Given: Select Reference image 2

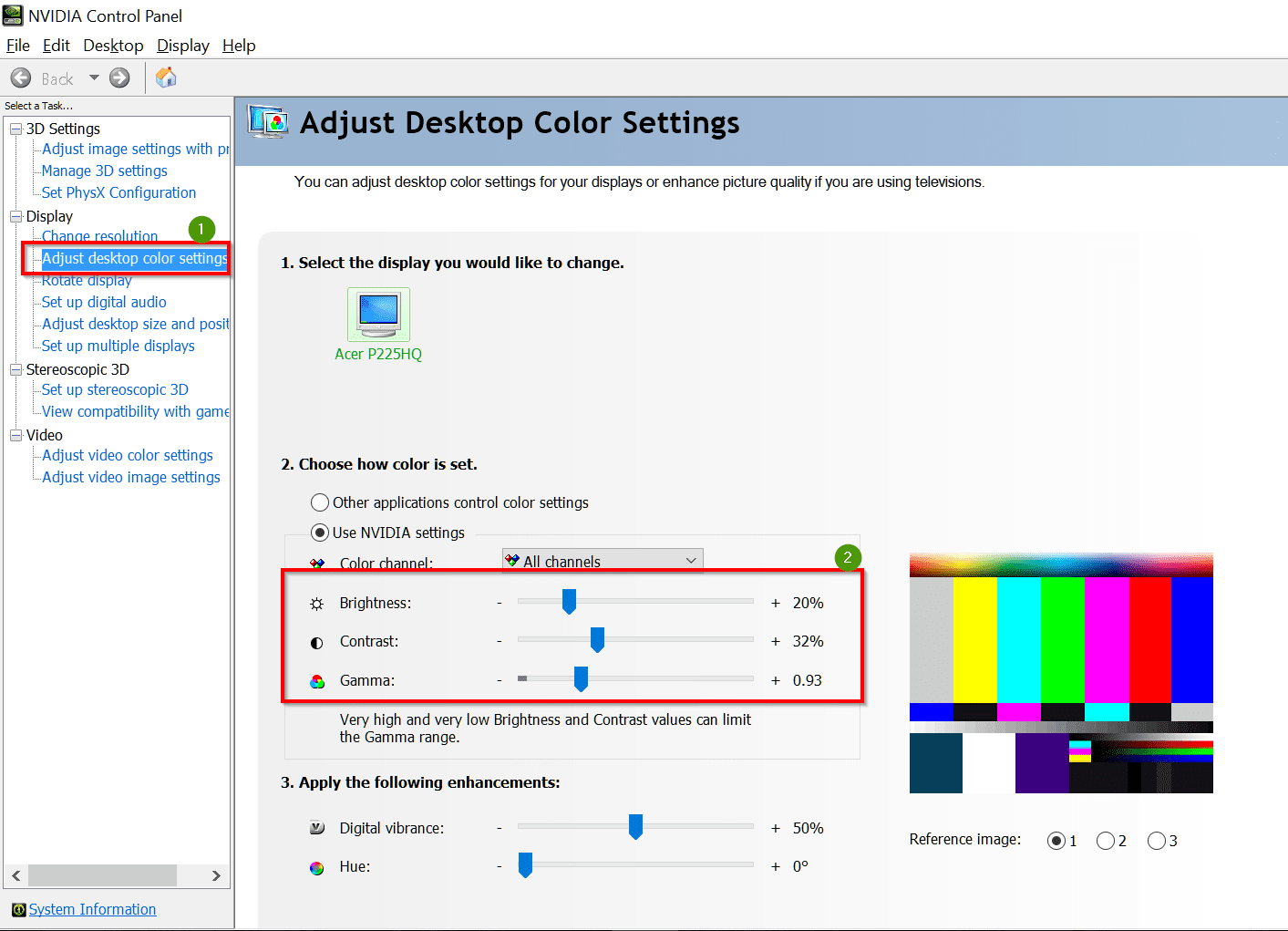Looking at the screenshot, I should tap(1107, 840).
